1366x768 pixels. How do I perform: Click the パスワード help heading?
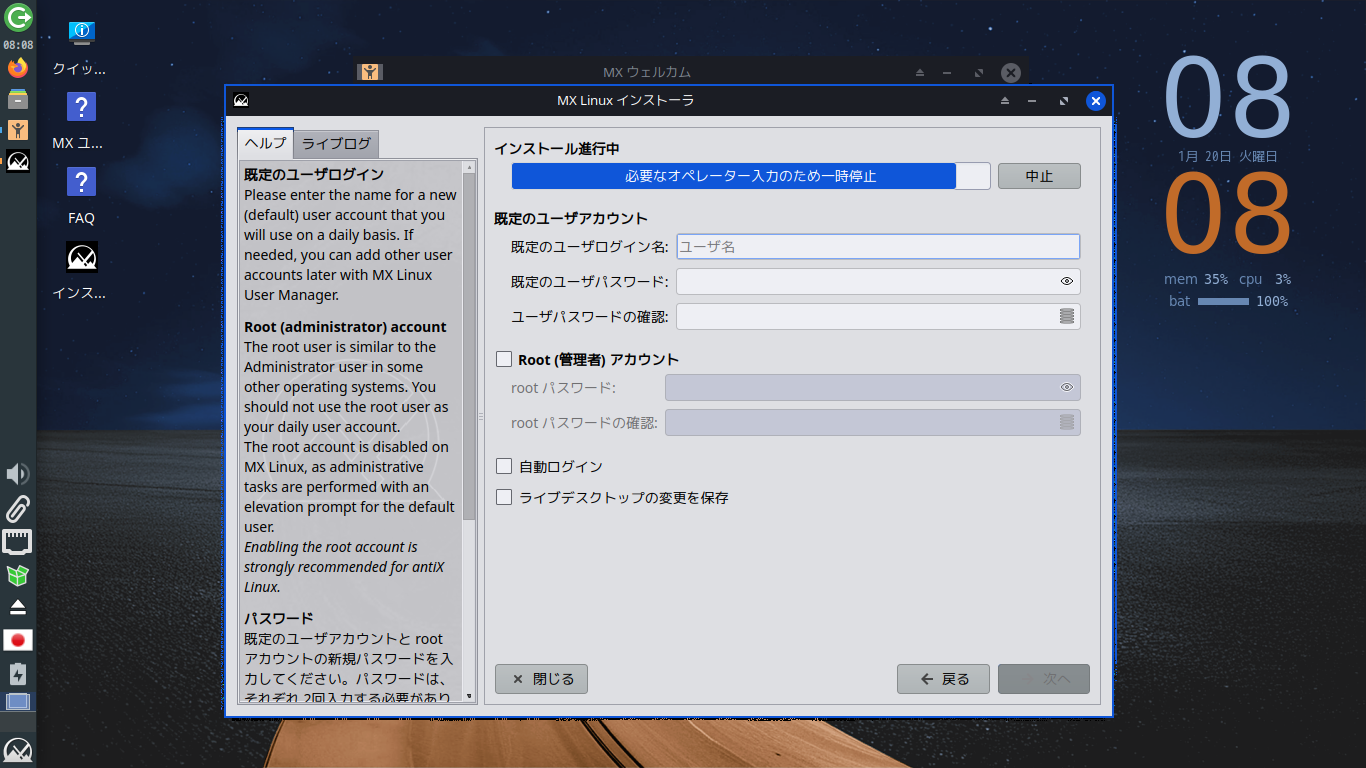tap(279, 618)
